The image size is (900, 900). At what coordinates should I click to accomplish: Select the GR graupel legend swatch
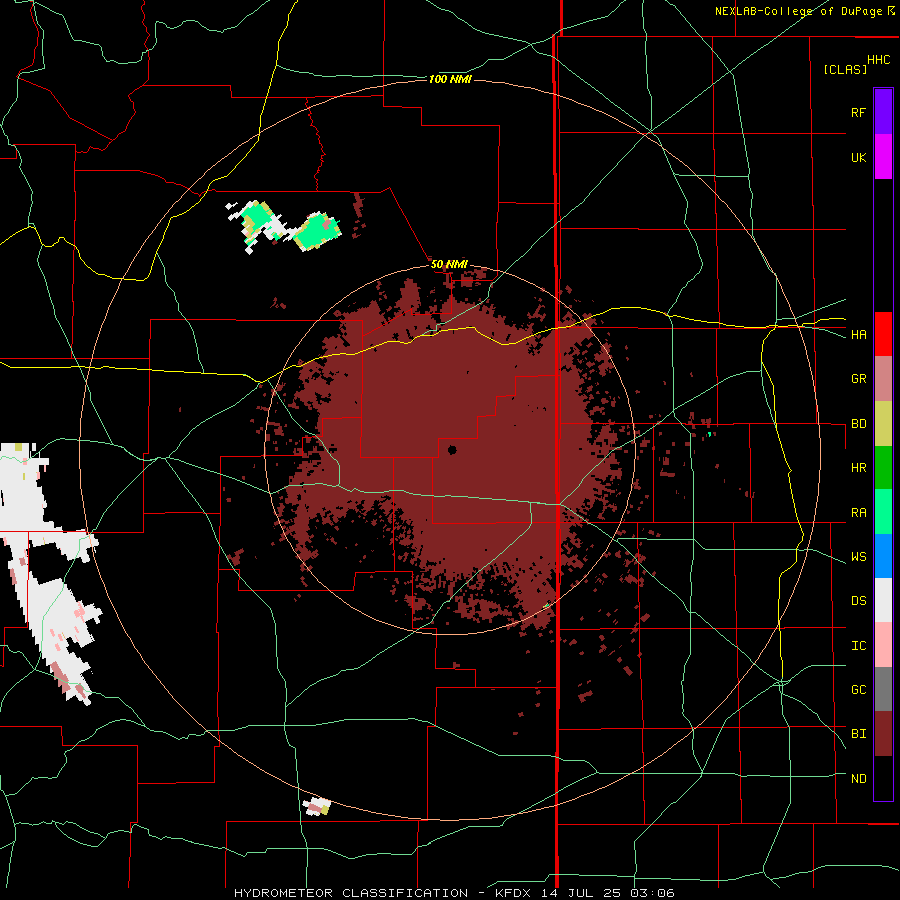coord(883,379)
